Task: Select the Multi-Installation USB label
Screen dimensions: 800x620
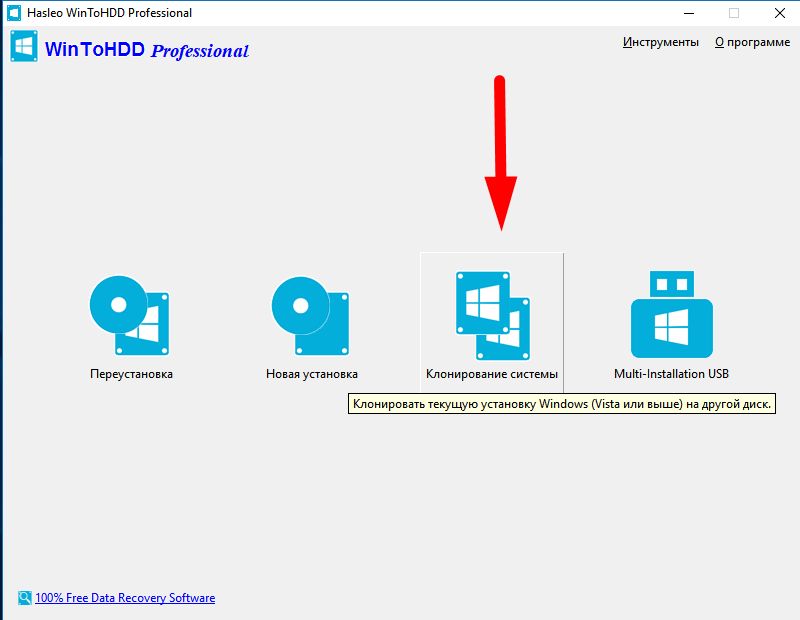Action: [671, 374]
